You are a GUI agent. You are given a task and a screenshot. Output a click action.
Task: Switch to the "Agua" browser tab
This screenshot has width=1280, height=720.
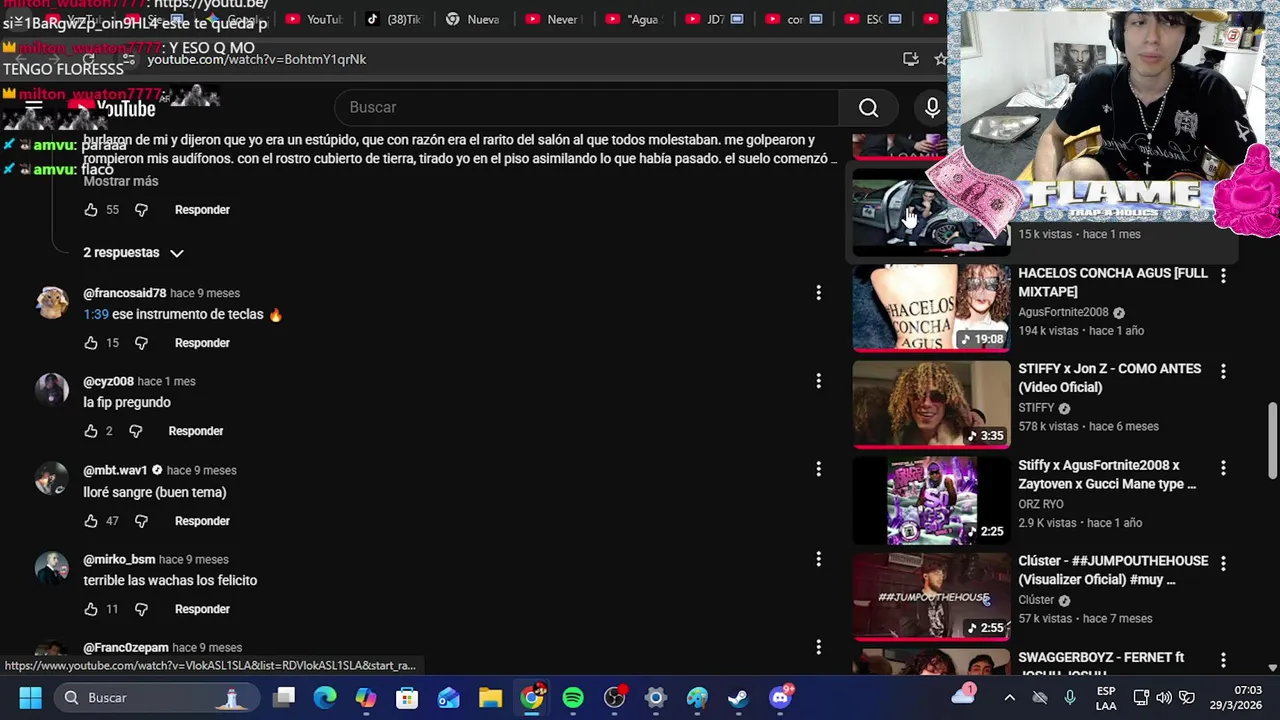pos(633,19)
